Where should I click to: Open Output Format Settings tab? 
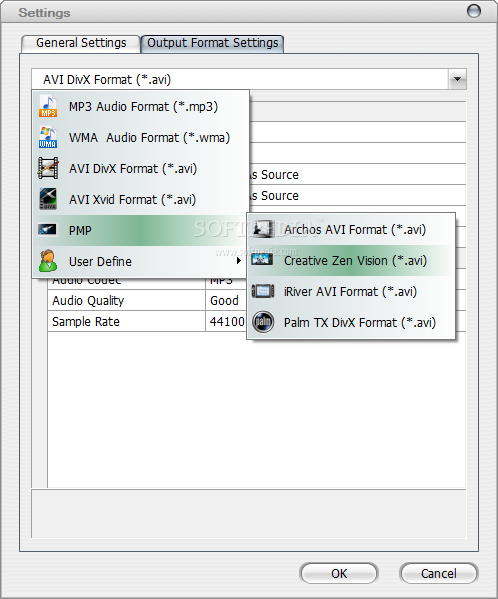coord(212,43)
